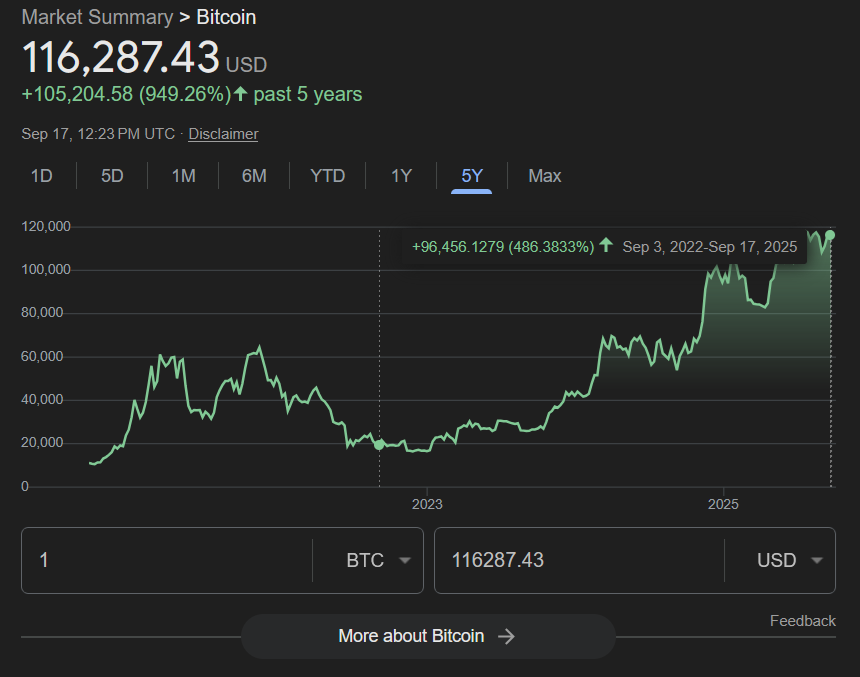Click the Market Summary breadcrumb
Viewport: 860px width, 677px height.
coord(97,17)
